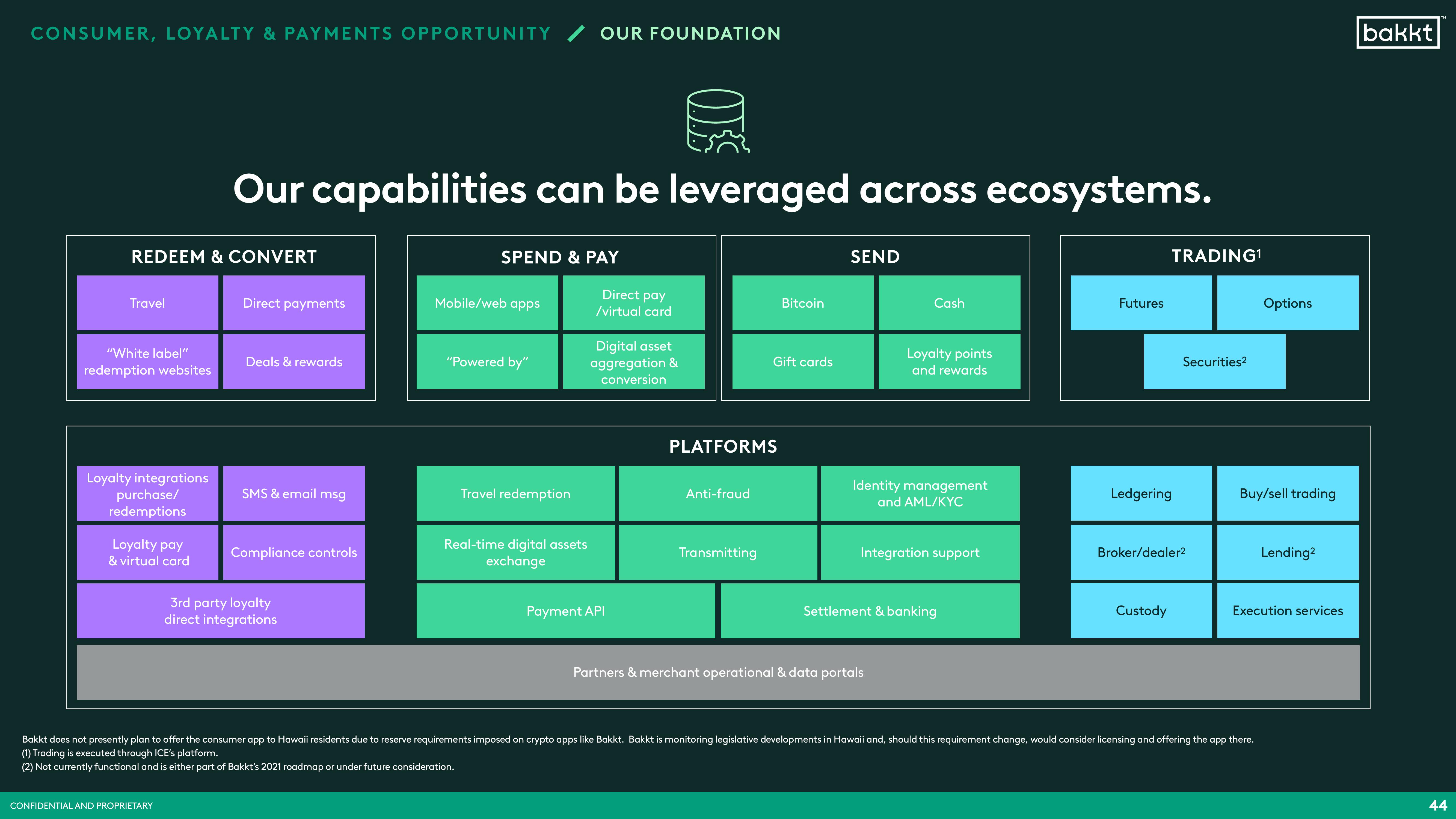Screen dimensions: 1456x819
Task: Select the Transmitting tile
Action: (718, 552)
